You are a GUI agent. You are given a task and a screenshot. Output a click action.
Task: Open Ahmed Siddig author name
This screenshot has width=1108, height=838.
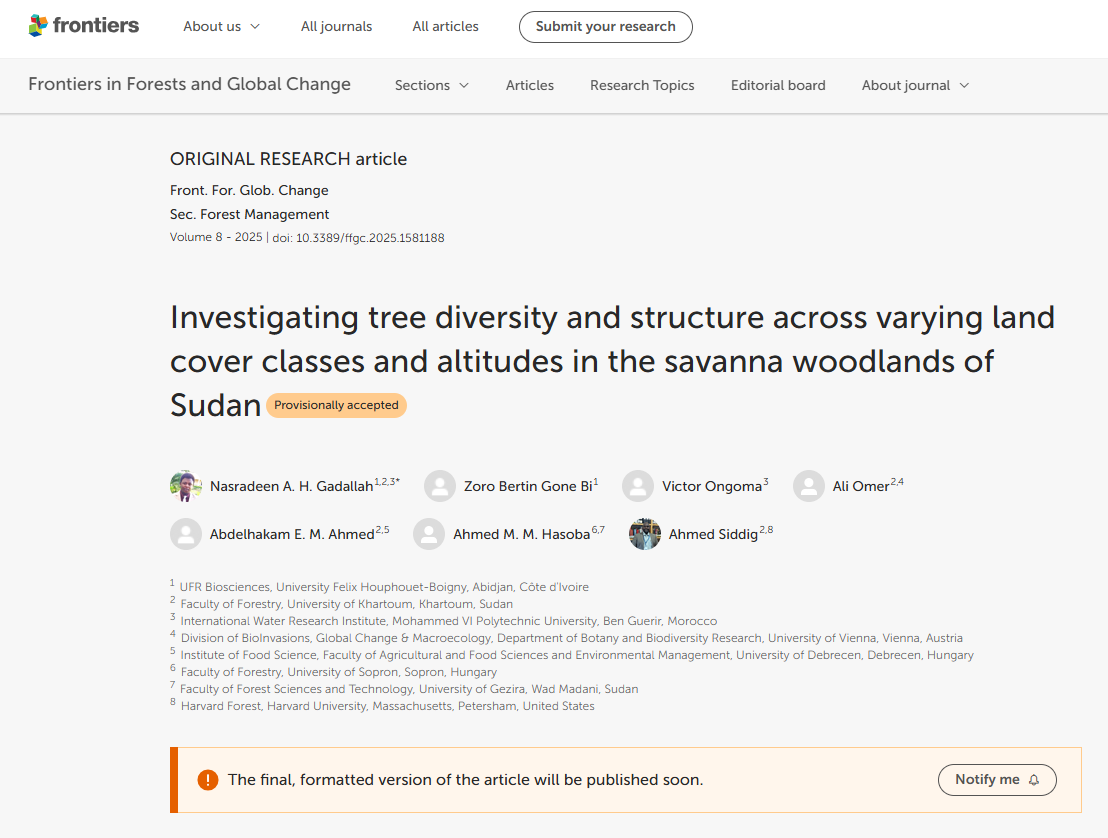[x=713, y=534]
